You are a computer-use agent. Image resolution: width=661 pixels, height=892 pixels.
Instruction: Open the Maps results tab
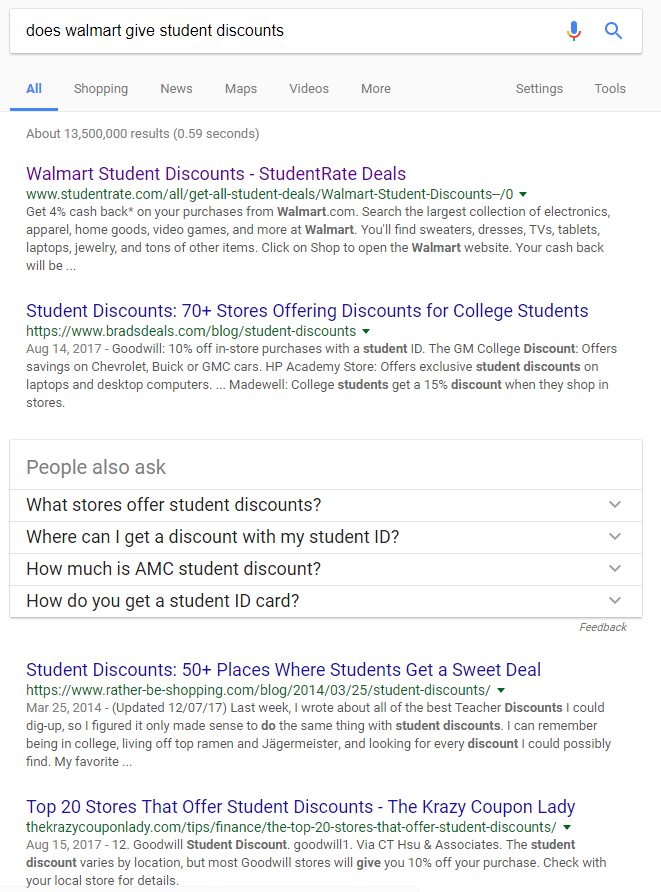pos(241,89)
